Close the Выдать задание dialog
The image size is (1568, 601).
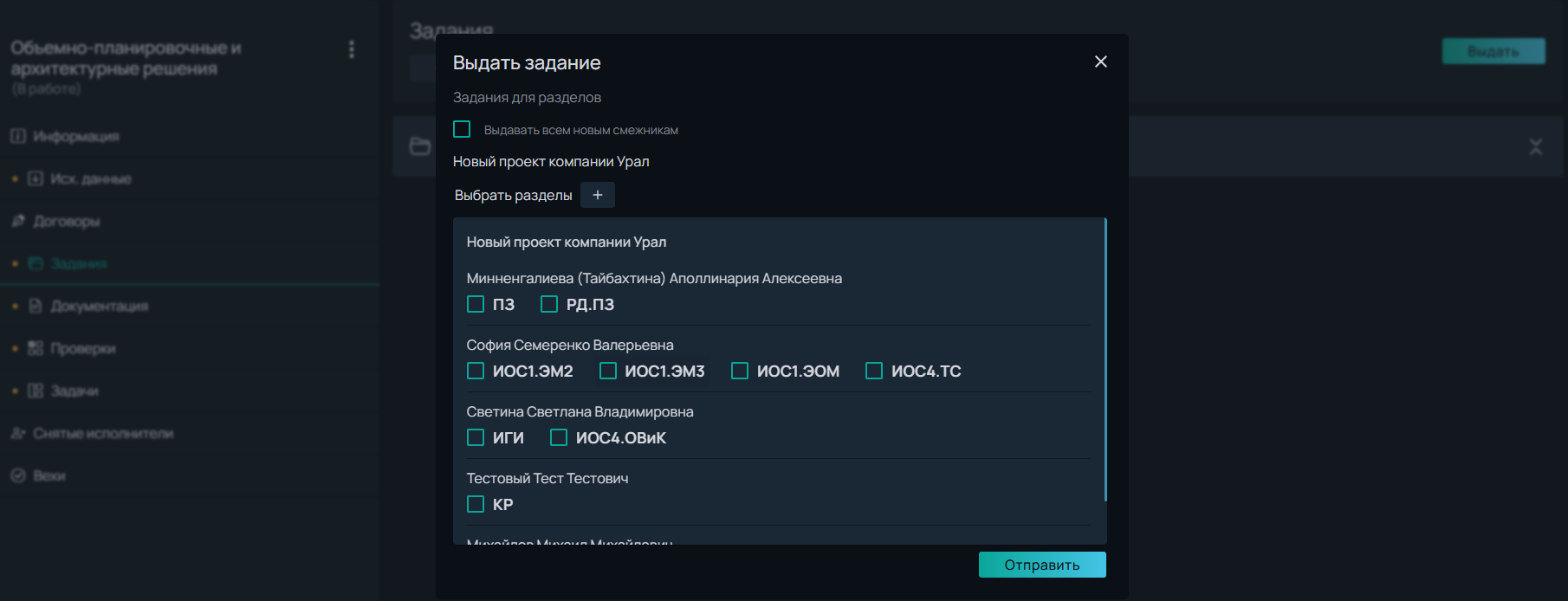[x=1100, y=61]
